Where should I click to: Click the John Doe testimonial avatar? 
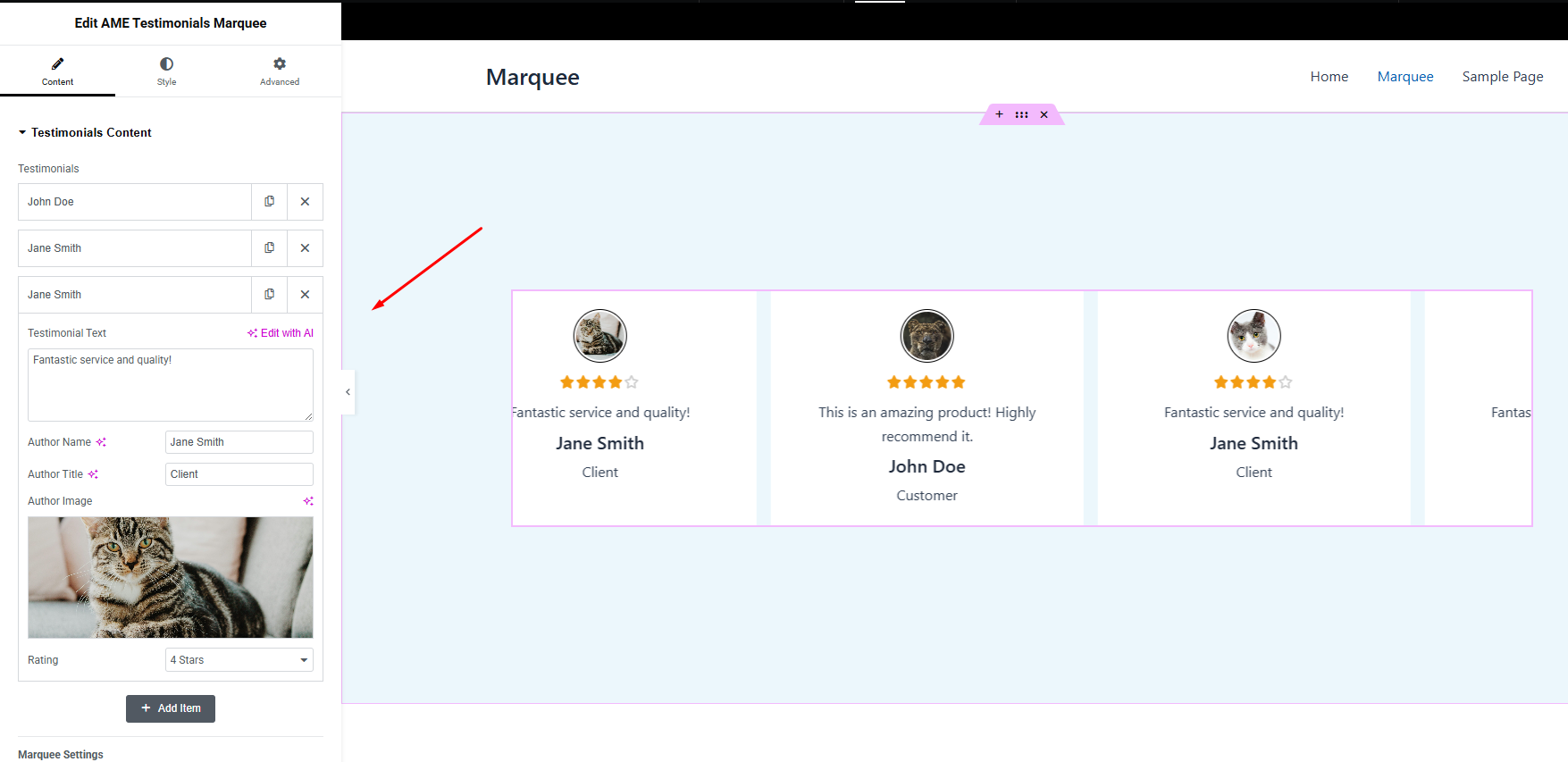(x=927, y=336)
